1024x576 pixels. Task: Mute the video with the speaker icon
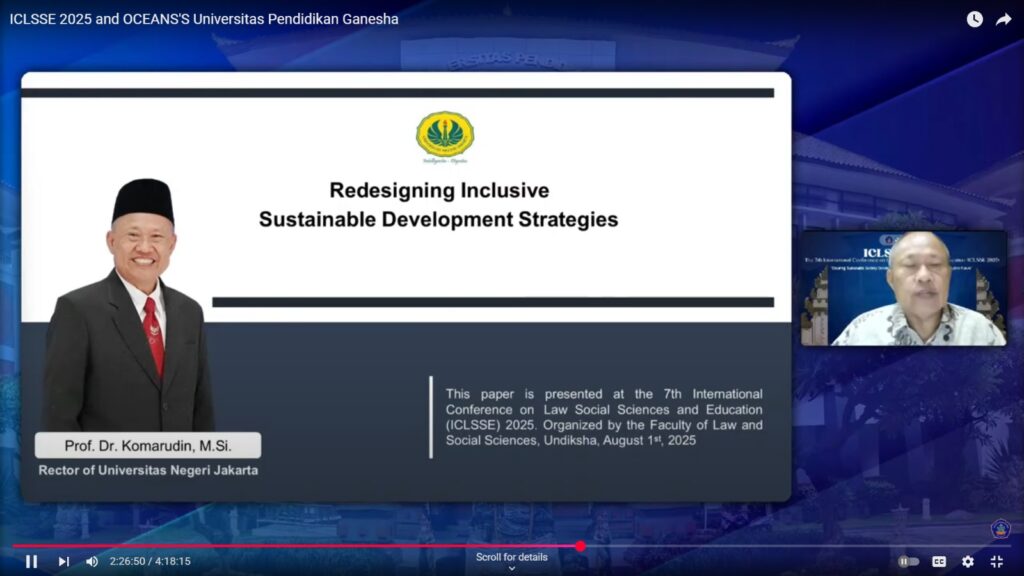[92, 562]
